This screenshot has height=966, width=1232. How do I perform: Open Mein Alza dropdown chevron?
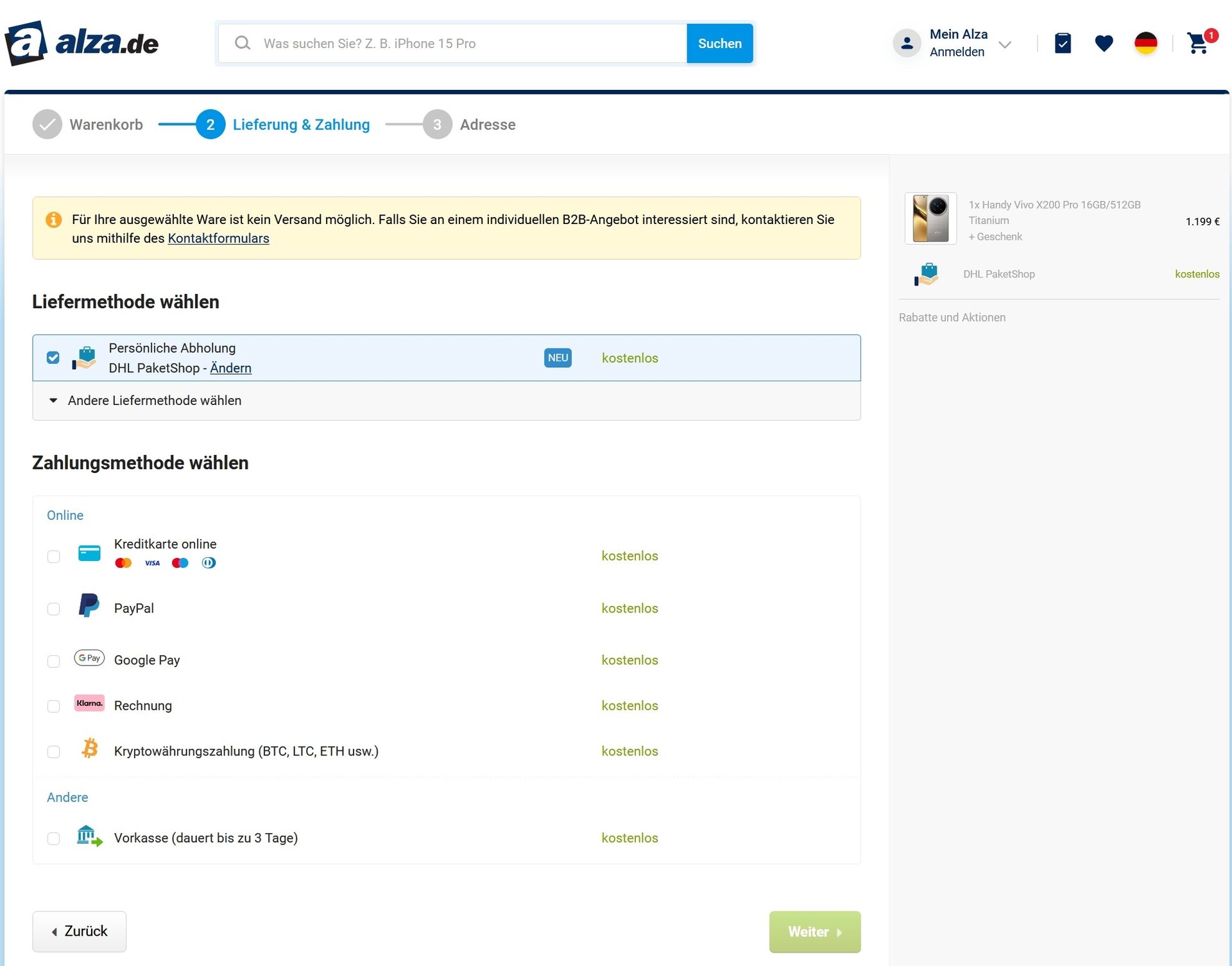[1005, 44]
